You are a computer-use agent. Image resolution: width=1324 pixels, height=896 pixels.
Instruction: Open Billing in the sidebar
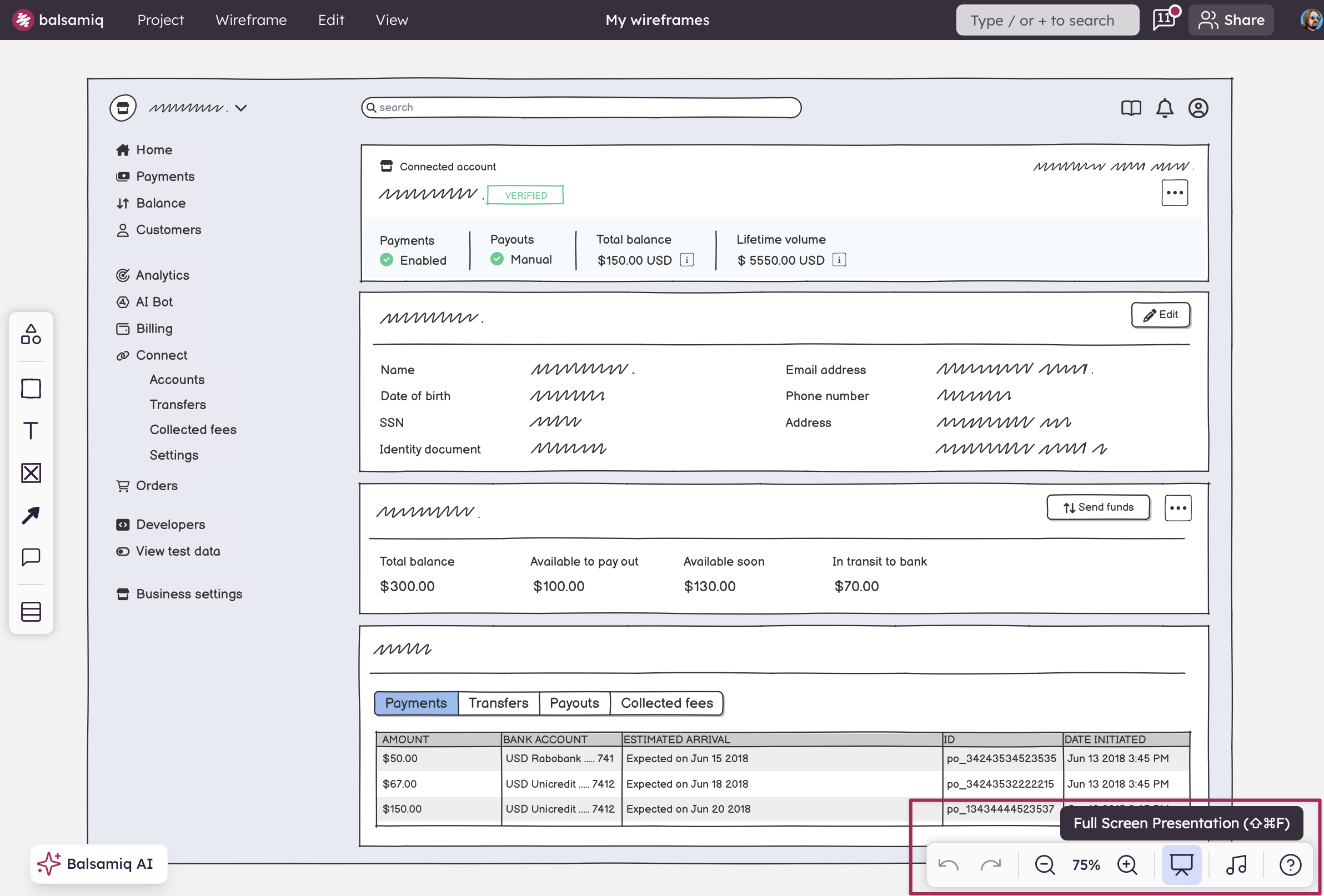click(144, 329)
